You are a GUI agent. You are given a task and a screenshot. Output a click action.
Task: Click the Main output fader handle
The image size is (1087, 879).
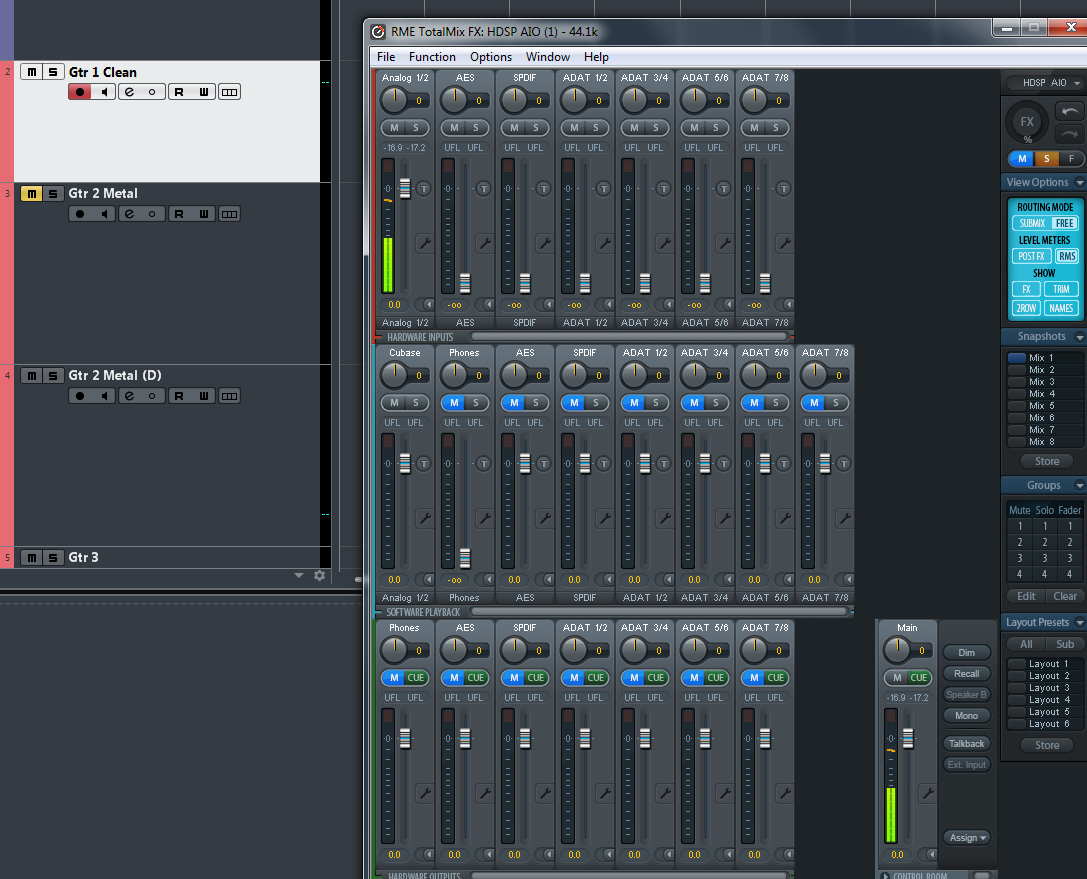click(908, 738)
